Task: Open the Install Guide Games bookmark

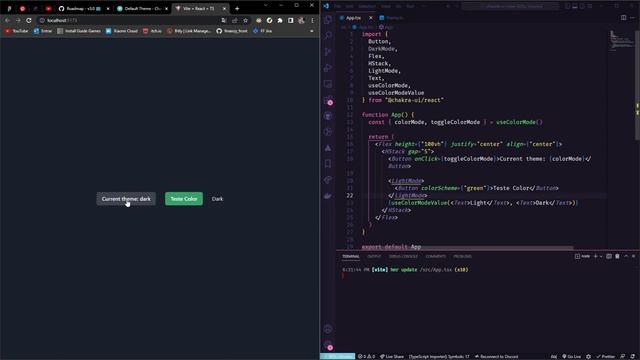Action: (x=79, y=31)
